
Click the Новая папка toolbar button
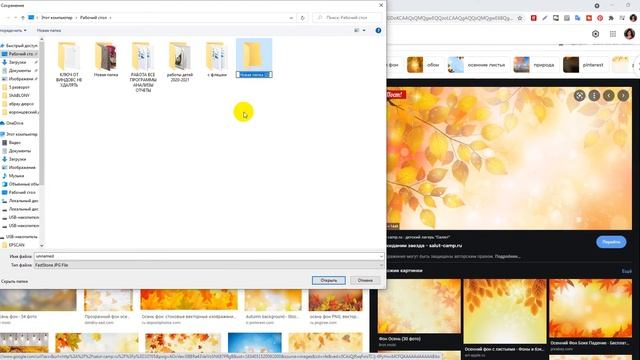(49, 30)
